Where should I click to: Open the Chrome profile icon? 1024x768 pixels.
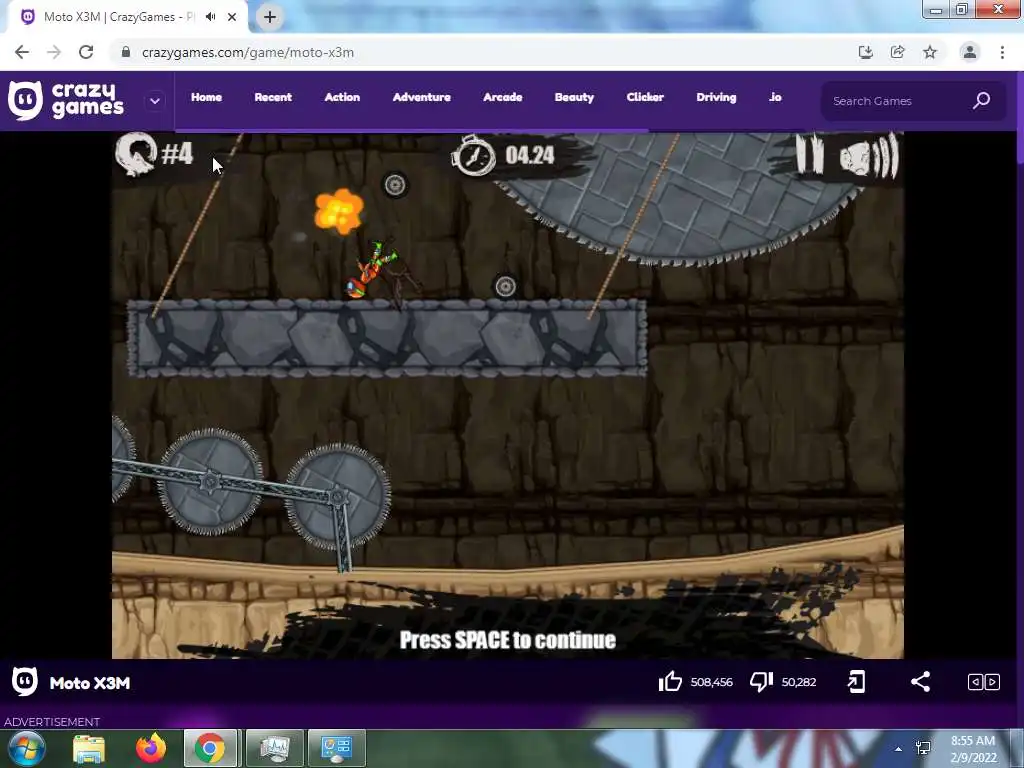point(970,52)
